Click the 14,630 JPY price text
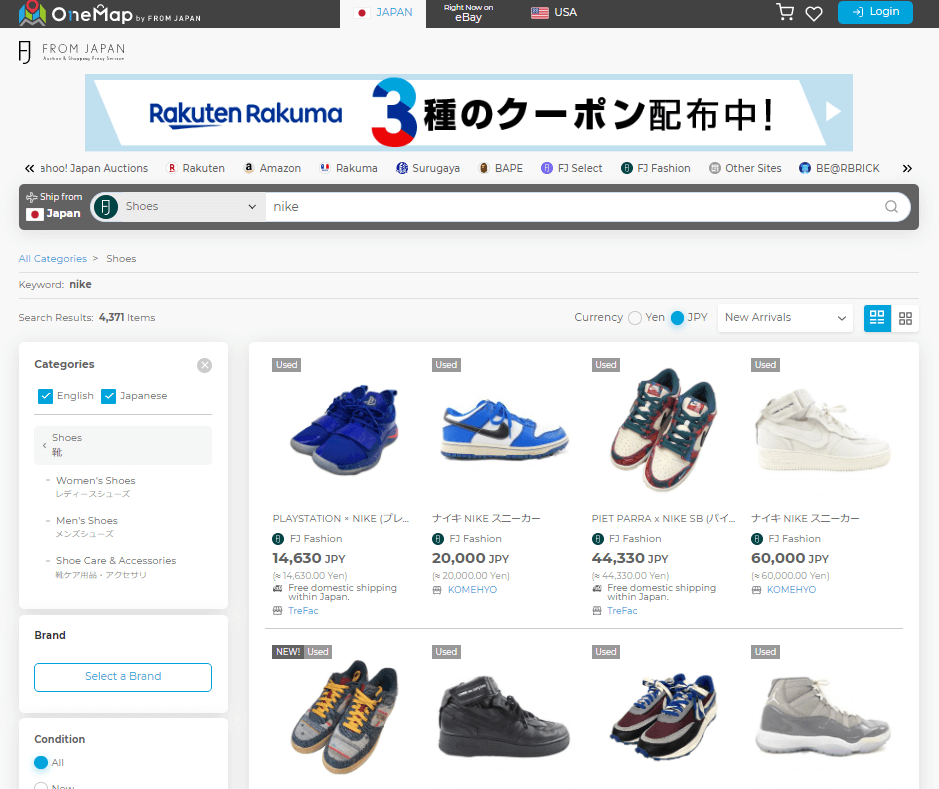 [309, 559]
